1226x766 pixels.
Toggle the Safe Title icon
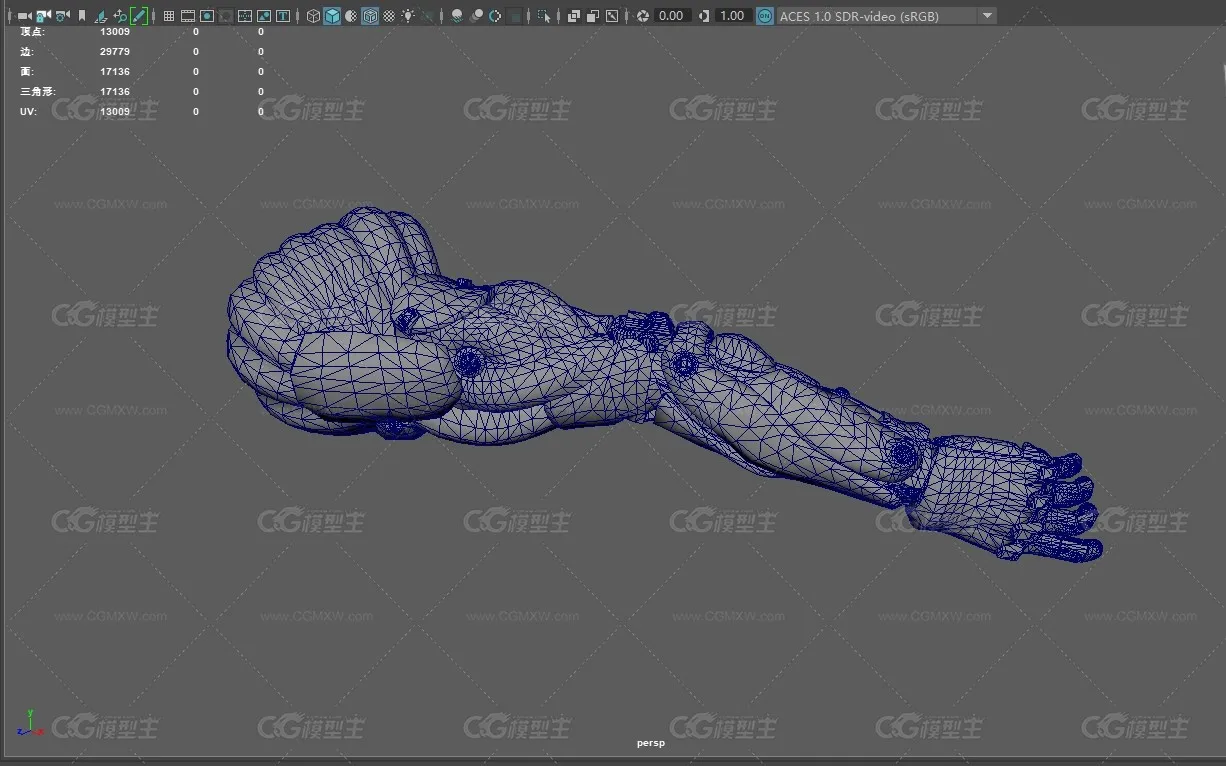pyautogui.click(x=284, y=16)
